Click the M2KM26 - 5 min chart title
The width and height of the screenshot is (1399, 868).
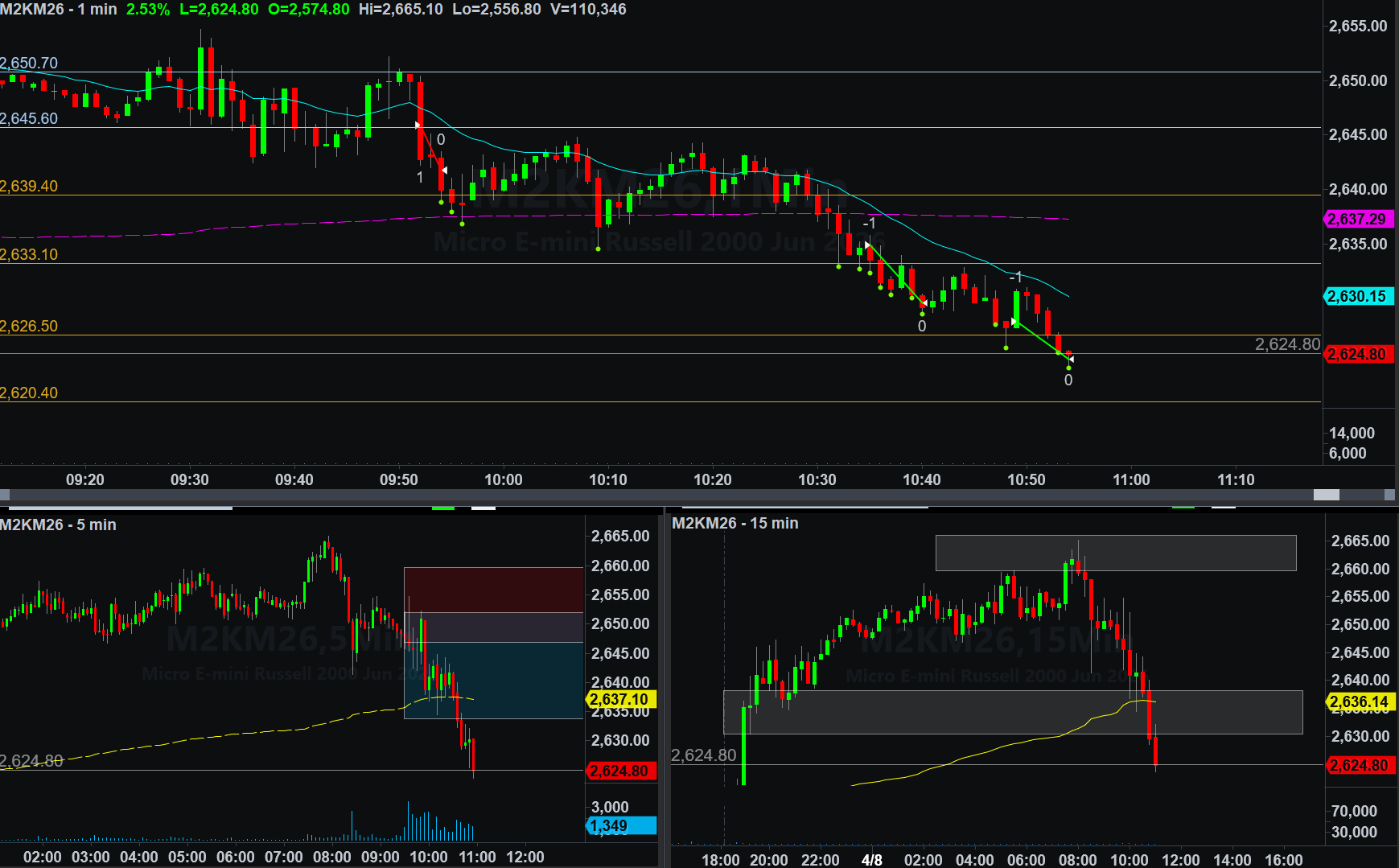(58, 525)
